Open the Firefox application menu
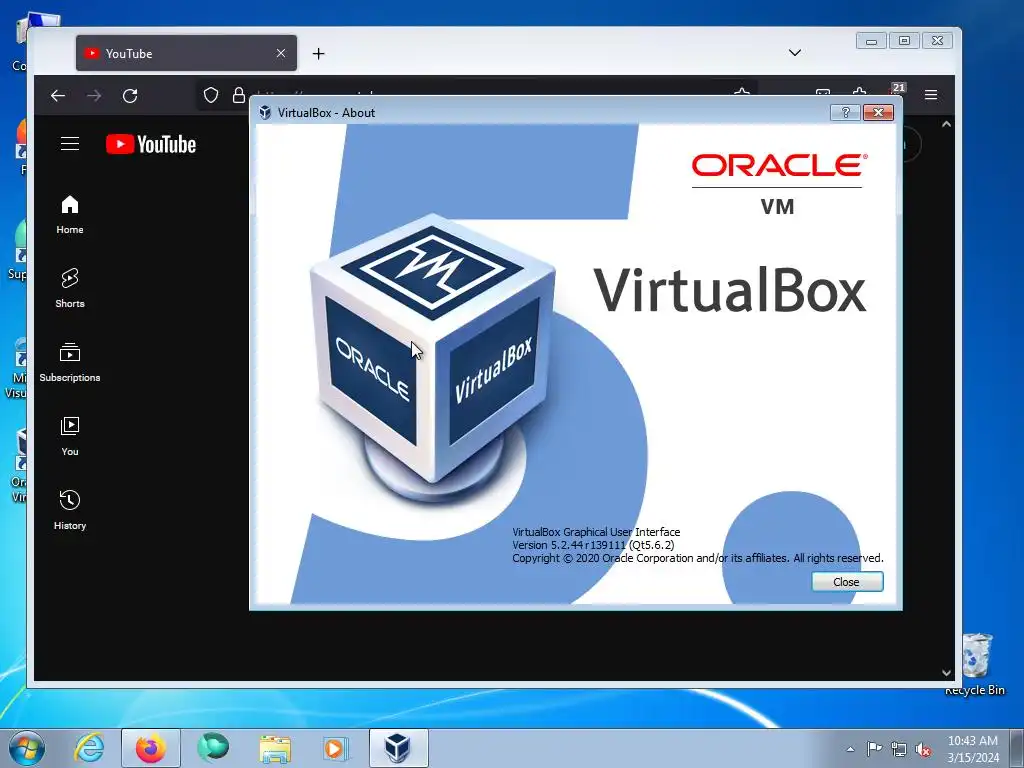The width and height of the screenshot is (1024, 768). coord(931,95)
